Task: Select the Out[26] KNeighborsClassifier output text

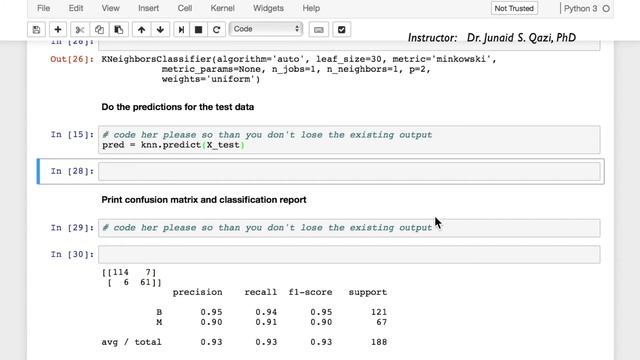Action: point(299,69)
